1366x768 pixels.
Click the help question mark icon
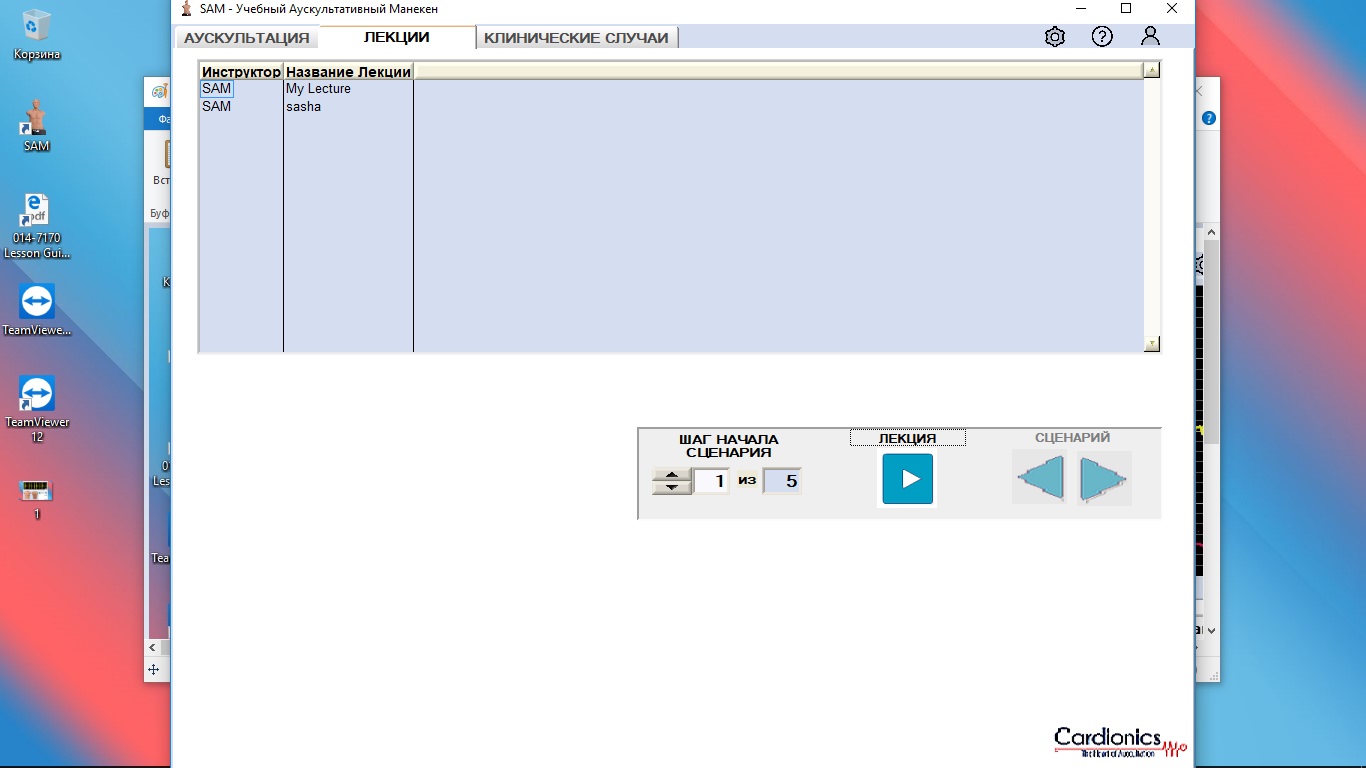[1102, 37]
